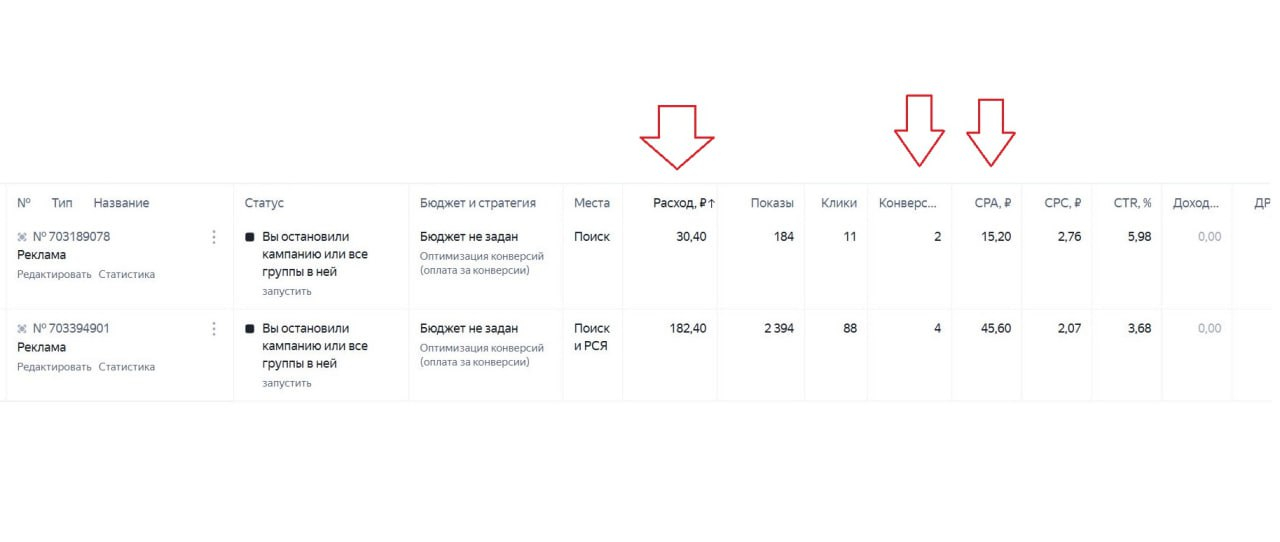Image resolution: width=1280 pixels, height=542 pixels.
Task: Open 'Статистика' for campaign 703189078
Action: [126, 275]
